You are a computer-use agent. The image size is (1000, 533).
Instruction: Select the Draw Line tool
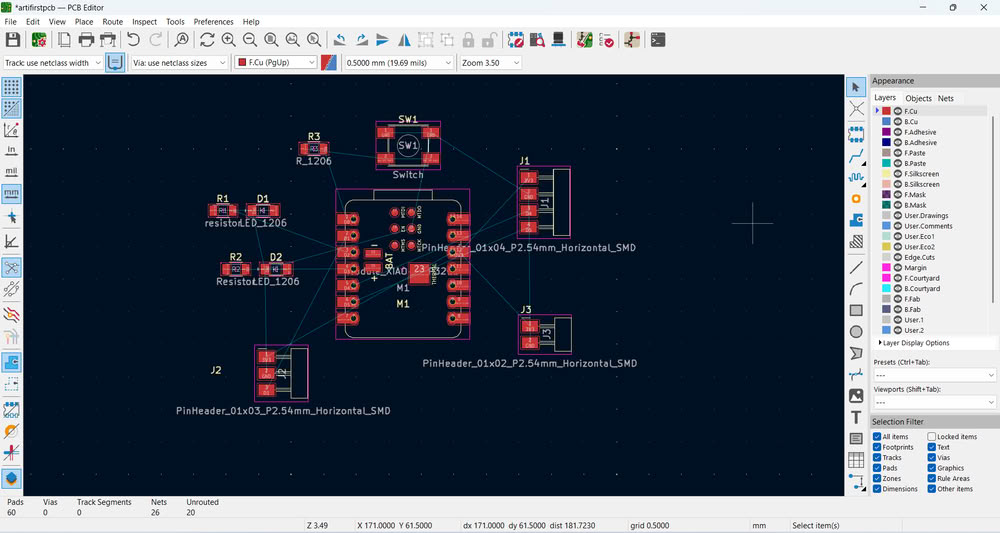click(x=856, y=267)
